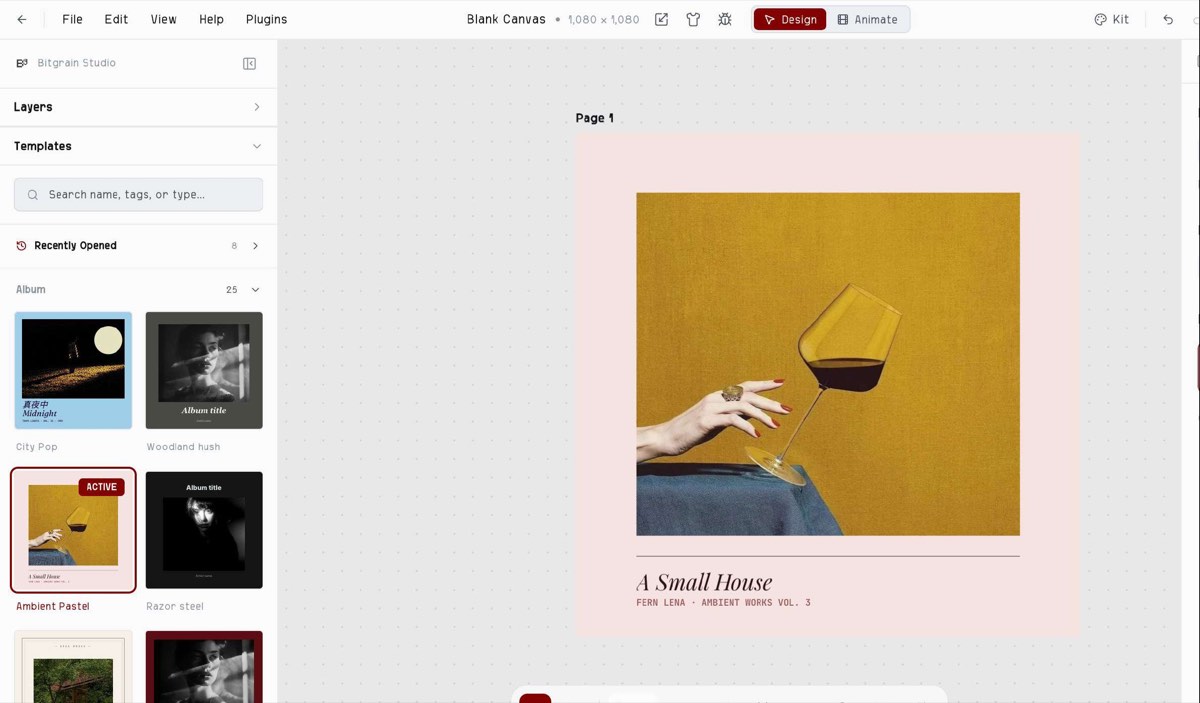Image resolution: width=1200 pixels, height=703 pixels.
Task: Collapse the Templates panel
Action: (x=138, y=146)
